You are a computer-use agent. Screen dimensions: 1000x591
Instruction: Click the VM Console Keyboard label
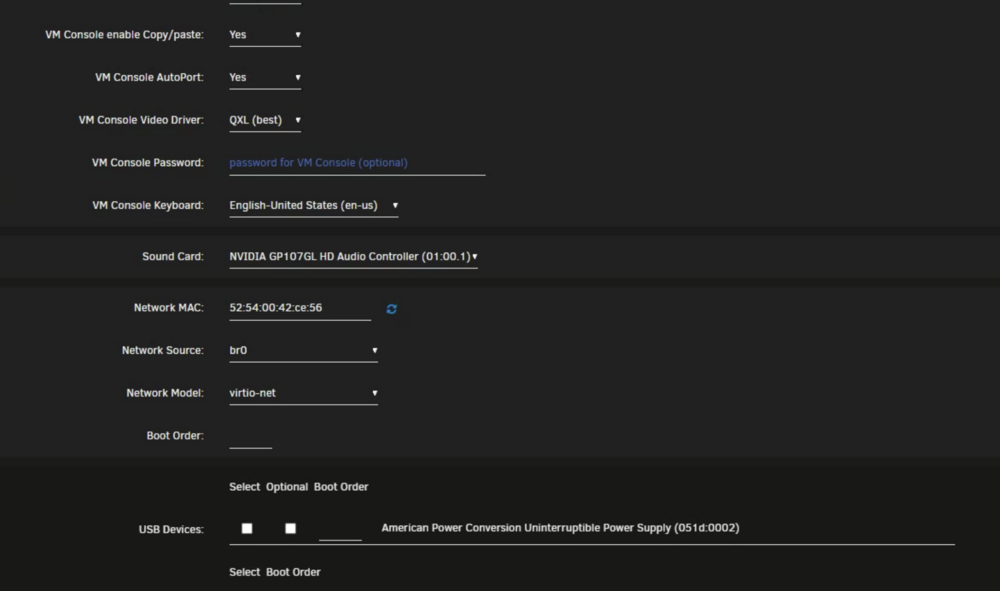(148, 205)
